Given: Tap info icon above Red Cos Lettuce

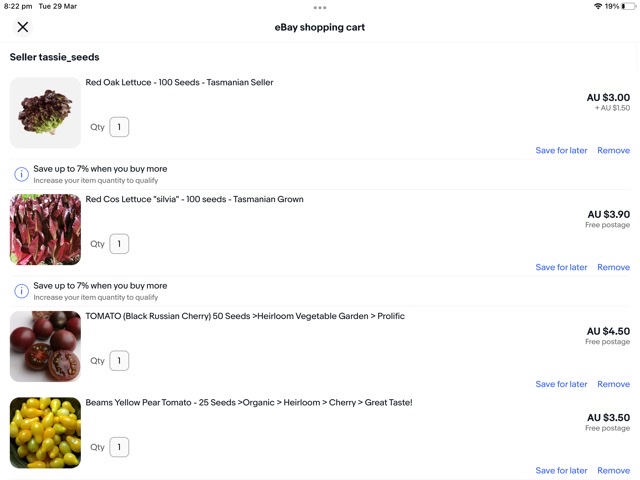Looking at the screenshot, I should tap(21, 174).
